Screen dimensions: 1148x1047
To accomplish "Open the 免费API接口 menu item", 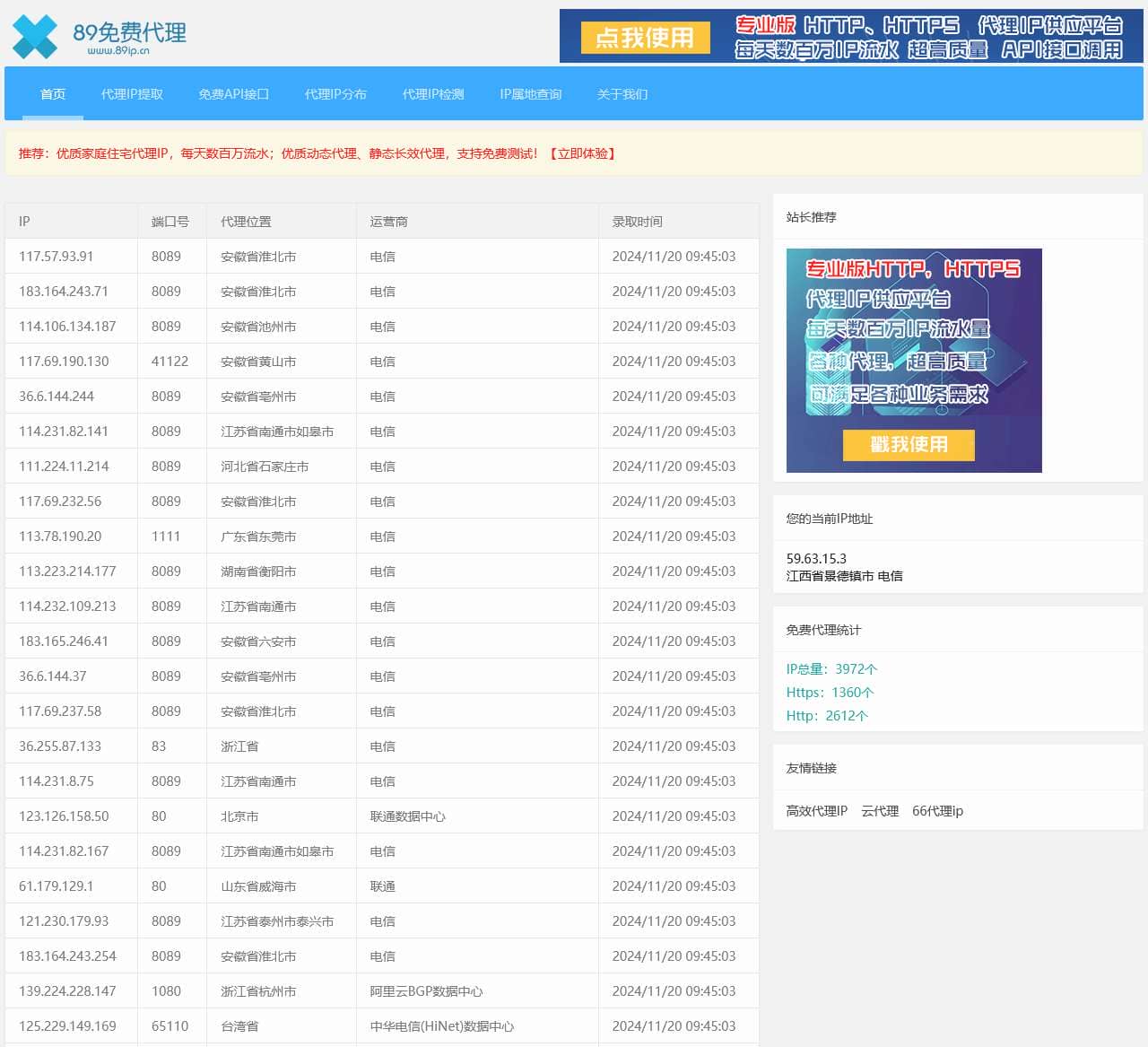I will pyautogui.click(x=233, y=94).
